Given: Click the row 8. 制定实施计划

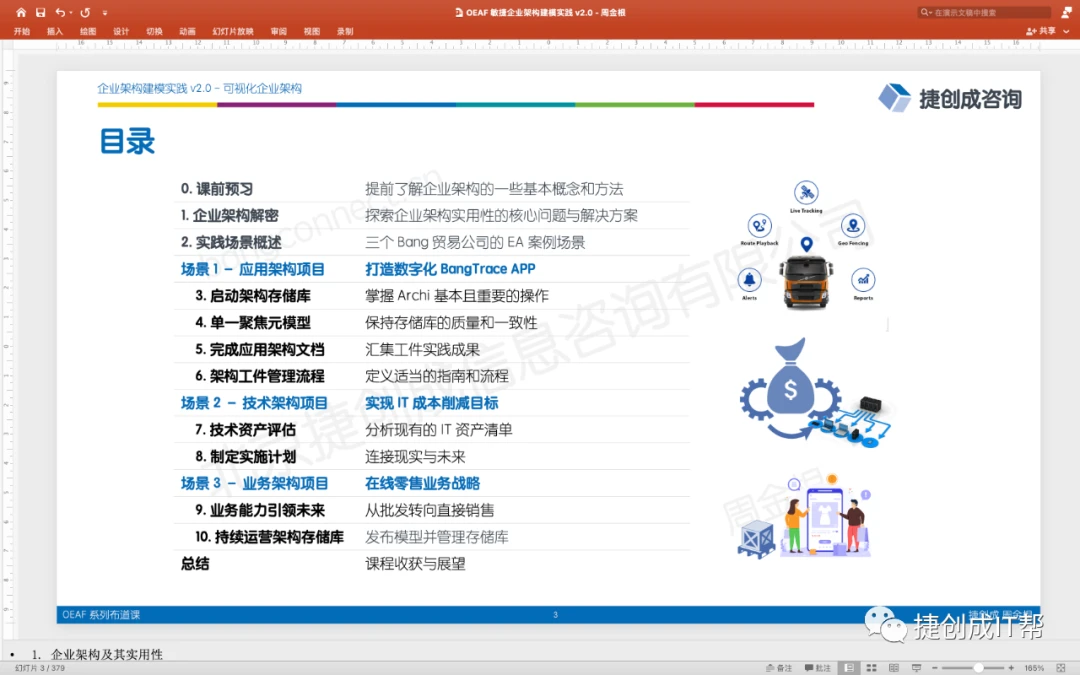Looking at the screenshot, I should tap(432, 457).
